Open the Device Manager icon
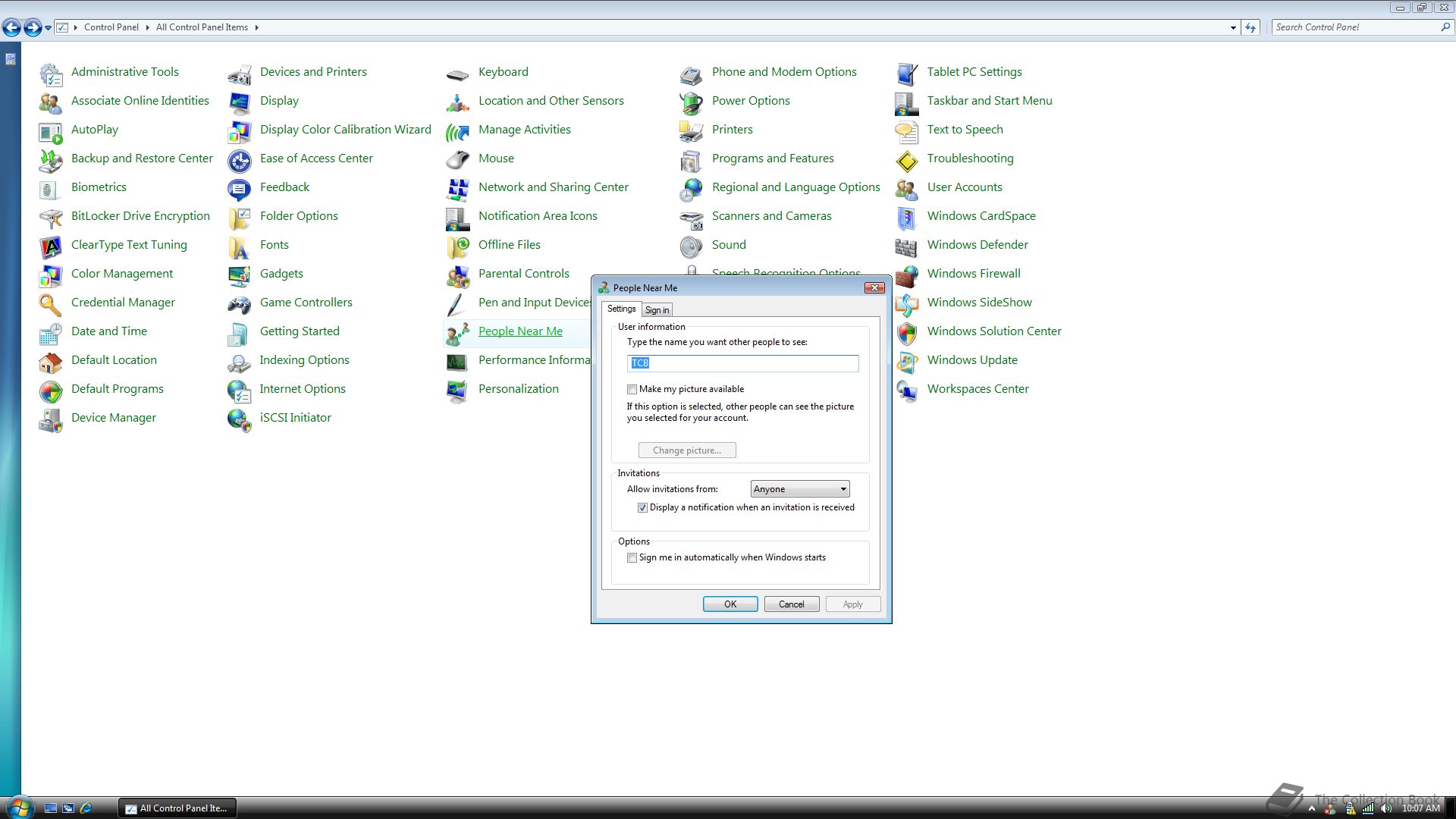The height and width of the screenshot is (819, 1456). pyautogui.click(x=51, y=419)
